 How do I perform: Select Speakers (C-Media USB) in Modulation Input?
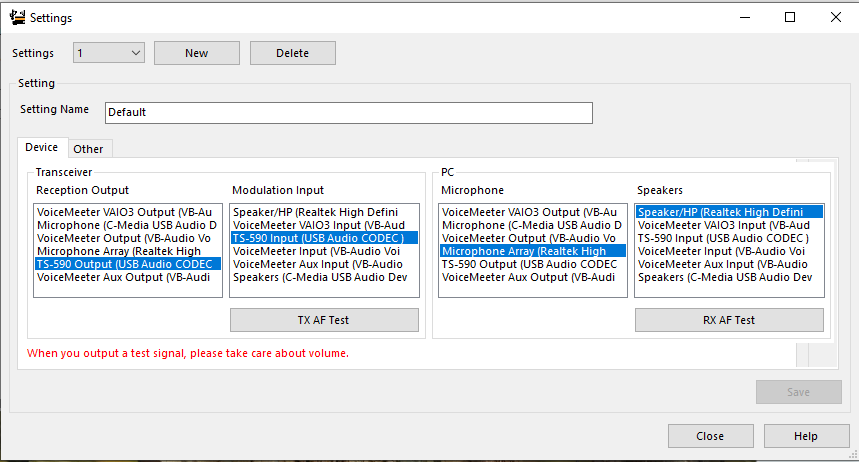tap(324, 277)
